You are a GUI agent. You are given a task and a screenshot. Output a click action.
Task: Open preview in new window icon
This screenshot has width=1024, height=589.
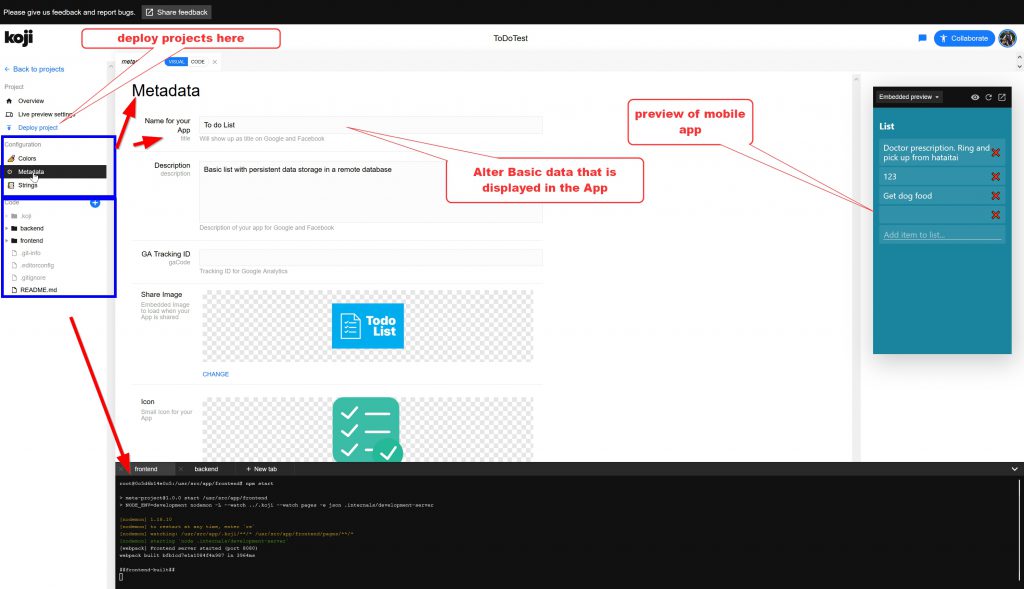click(x=1002, y=97)
